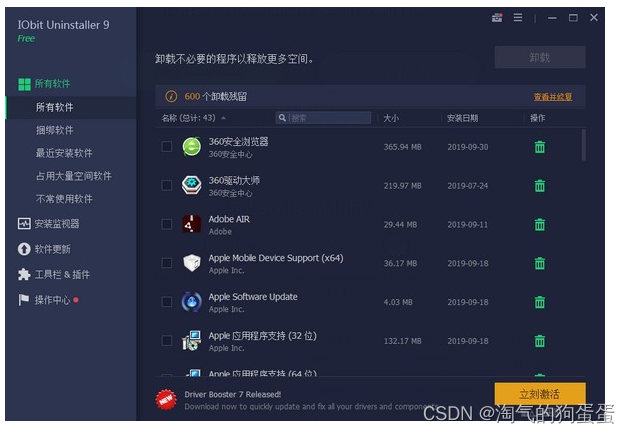Click the 360安全浏览器 app icon
This screenshot has width=630, height=434.
tap(192, 147)
